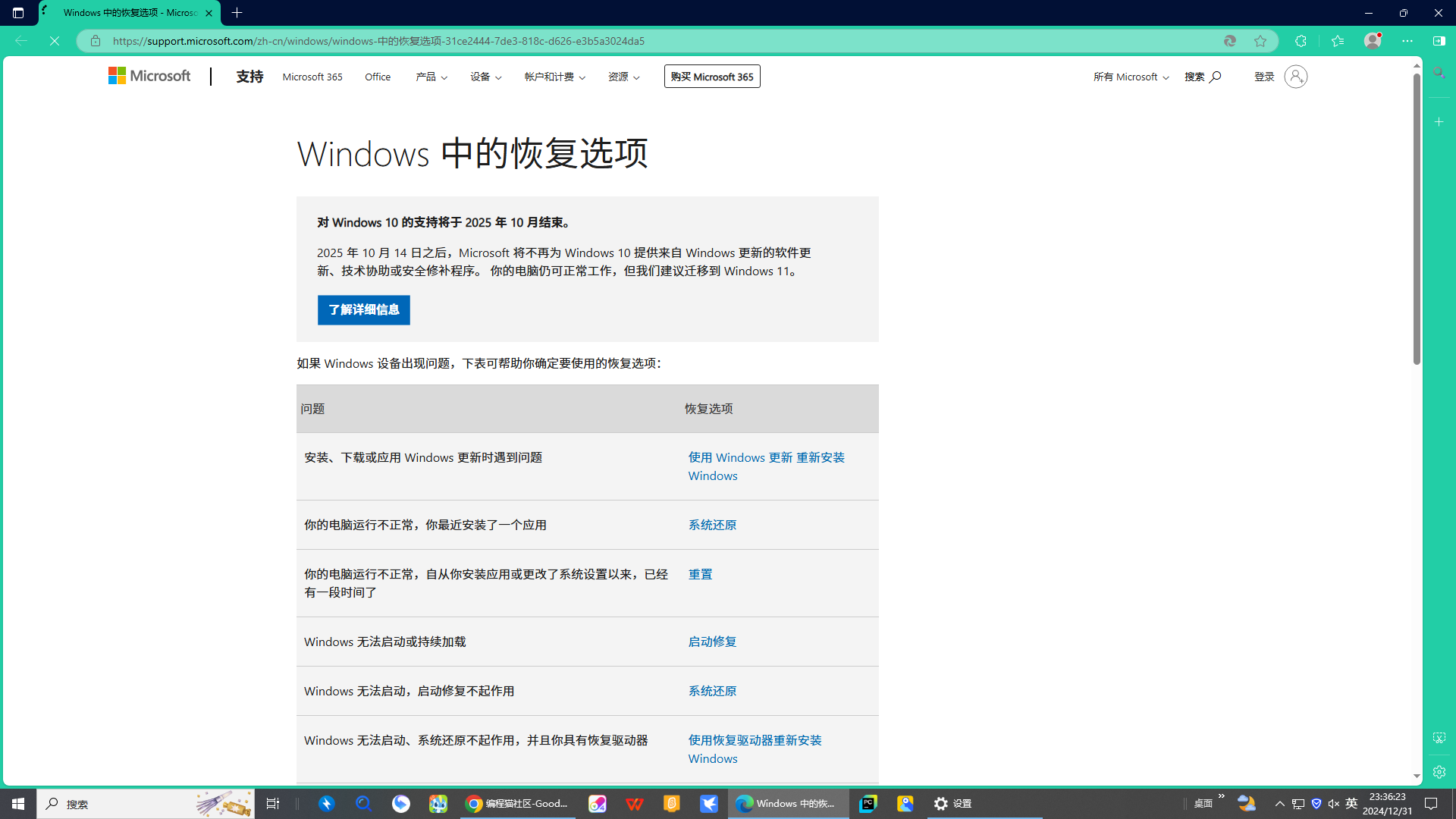Viewport: 1456px width, 819px height.
Task: Open the 启动修复 link
Action: pos(712,642)
